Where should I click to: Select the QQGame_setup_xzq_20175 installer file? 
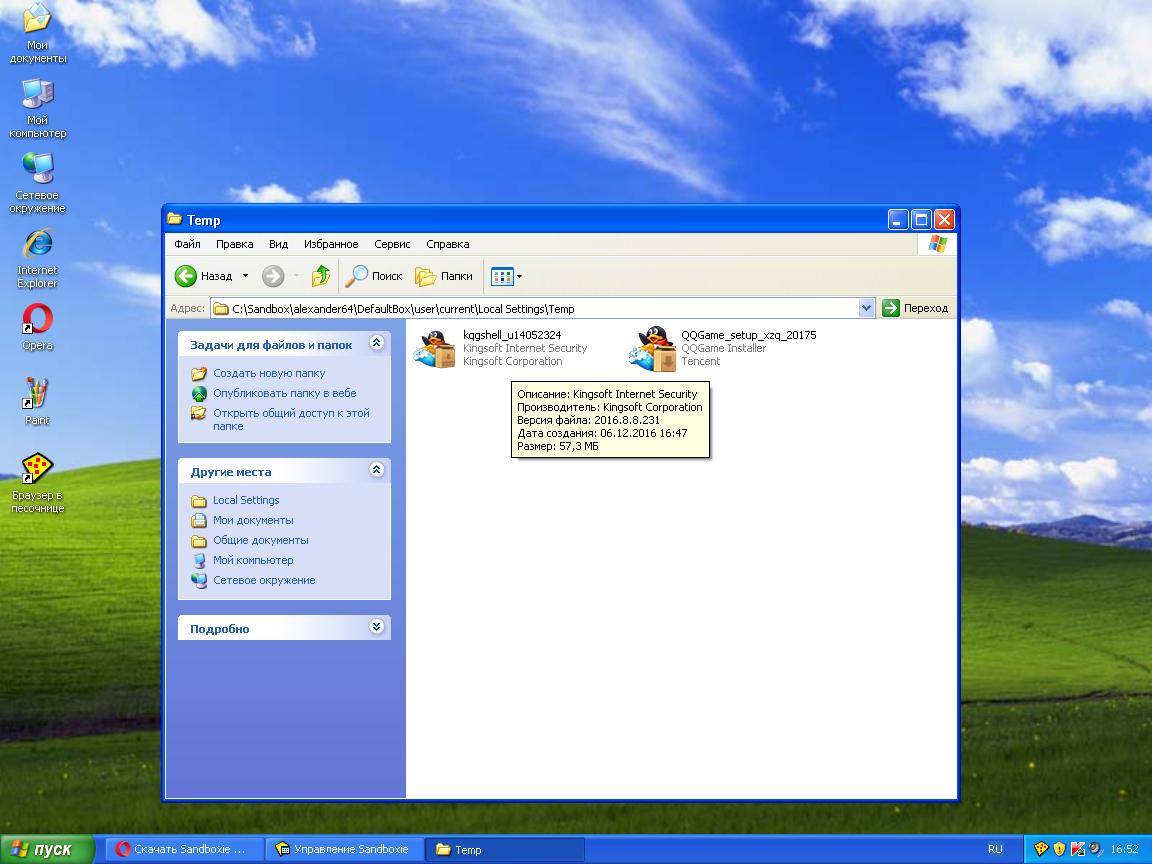[654, 348]
